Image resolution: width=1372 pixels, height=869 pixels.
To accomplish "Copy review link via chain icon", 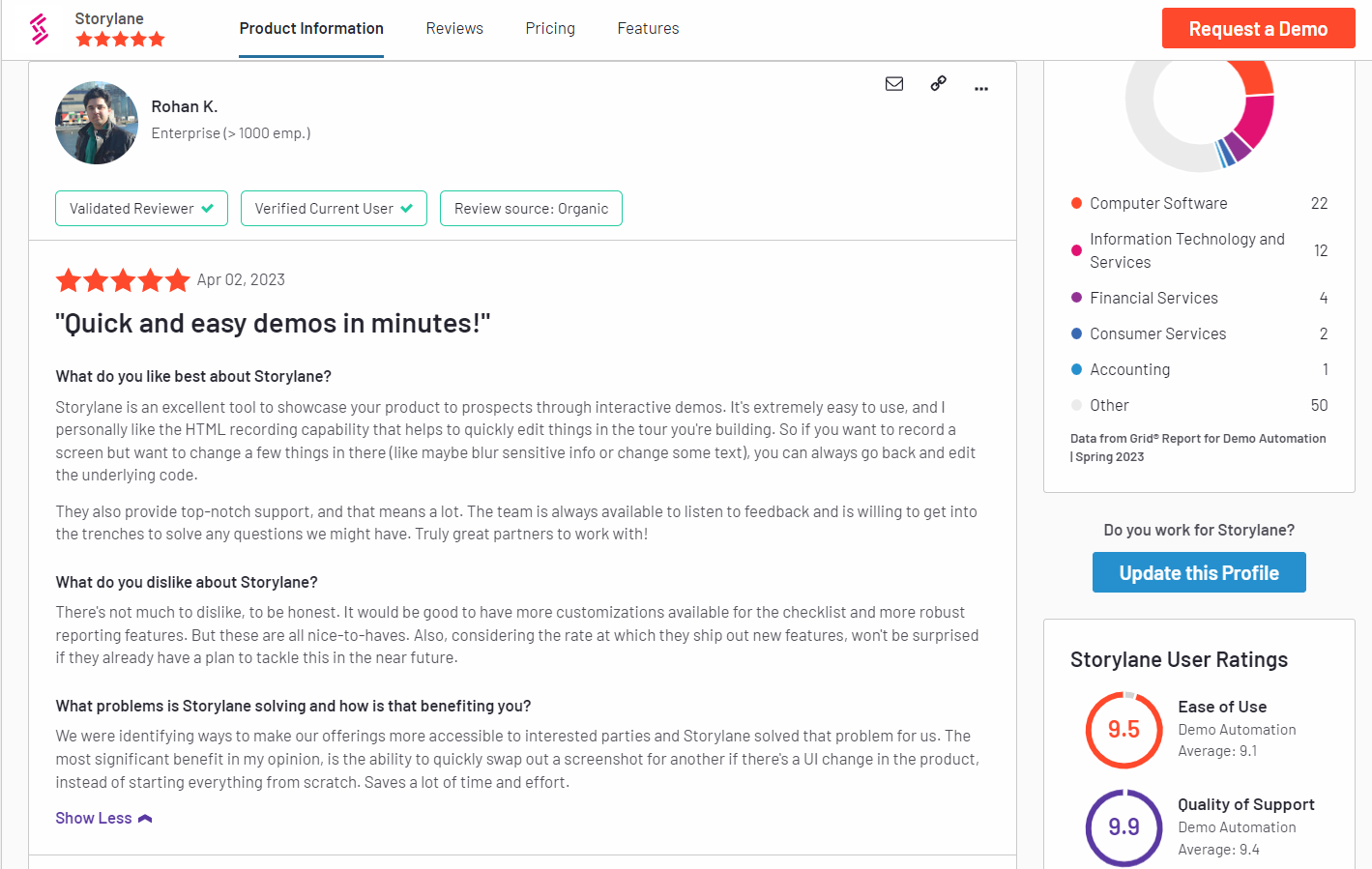I will coord(938,84).
